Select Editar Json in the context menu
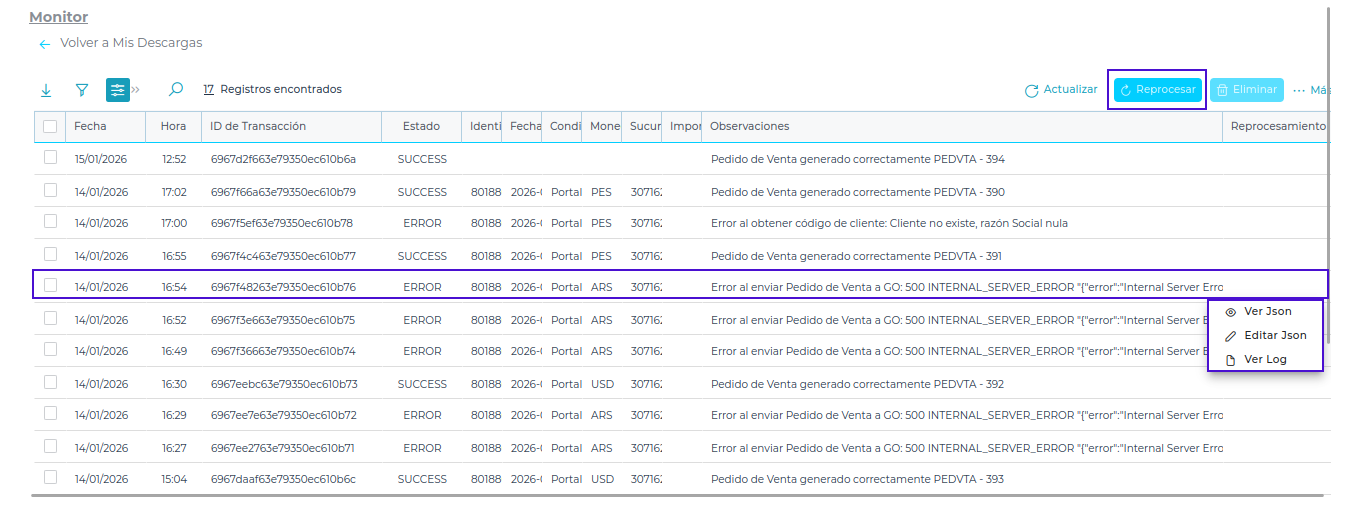The image size is (1347, 507). pyautogui.click(x=1275, y=335)
